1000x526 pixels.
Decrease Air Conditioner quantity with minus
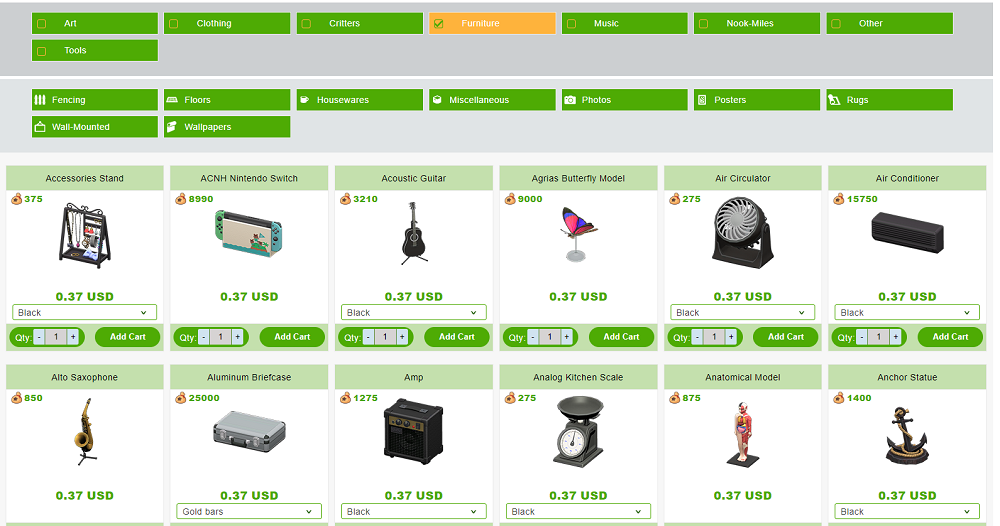pyautogui.click(x=862, y=337)
